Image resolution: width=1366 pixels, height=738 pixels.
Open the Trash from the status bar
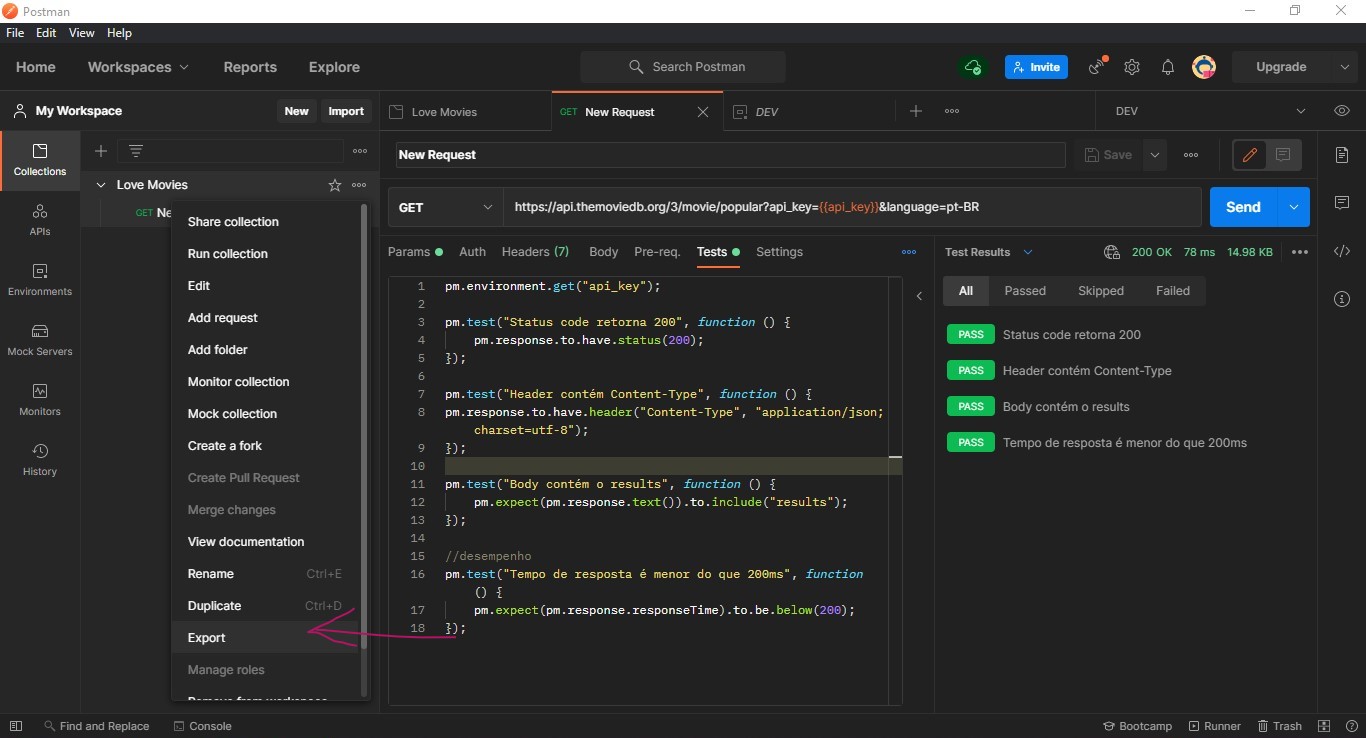coord(1280,726)
